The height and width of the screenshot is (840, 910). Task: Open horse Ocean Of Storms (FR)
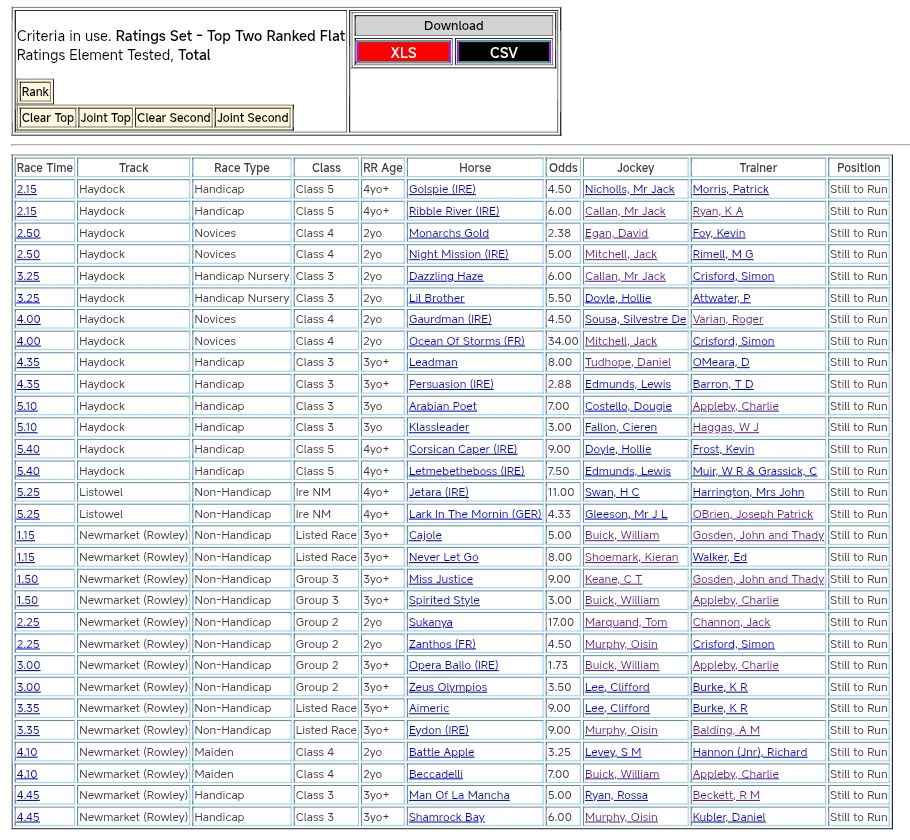[466, 341]
